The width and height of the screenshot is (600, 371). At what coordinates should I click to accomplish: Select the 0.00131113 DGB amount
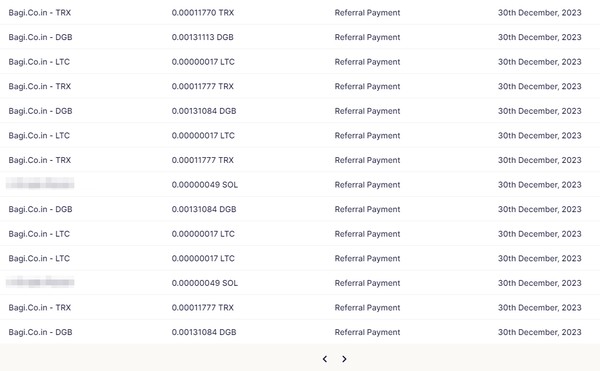tap(202, 37)
